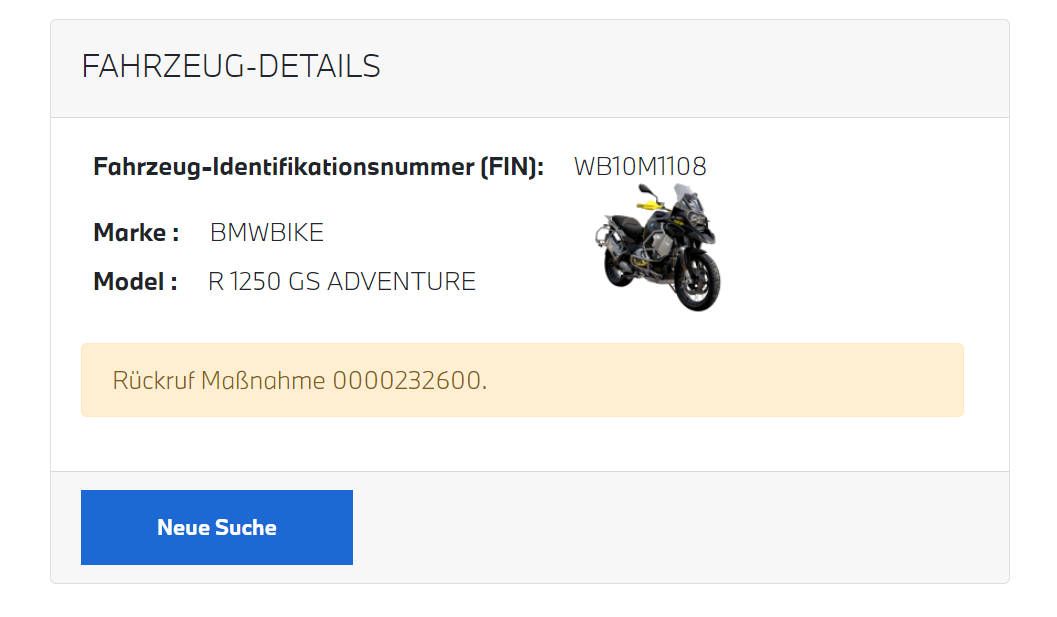Click the motorcycle's front wheel

(697, 281)
